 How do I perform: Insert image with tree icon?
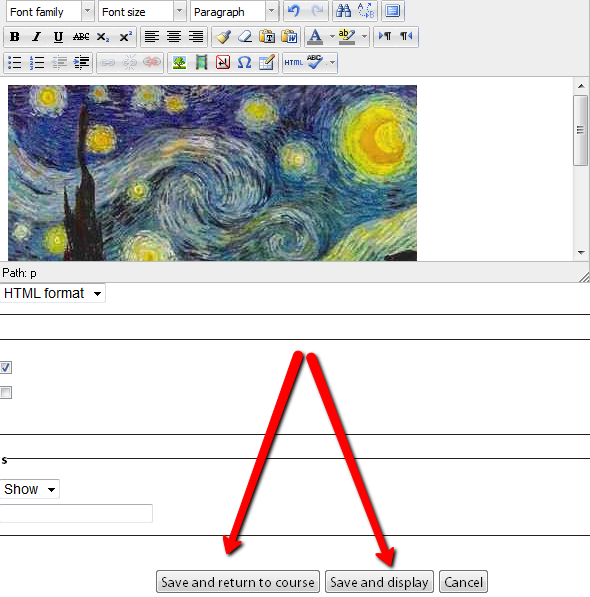pos(179,63)
